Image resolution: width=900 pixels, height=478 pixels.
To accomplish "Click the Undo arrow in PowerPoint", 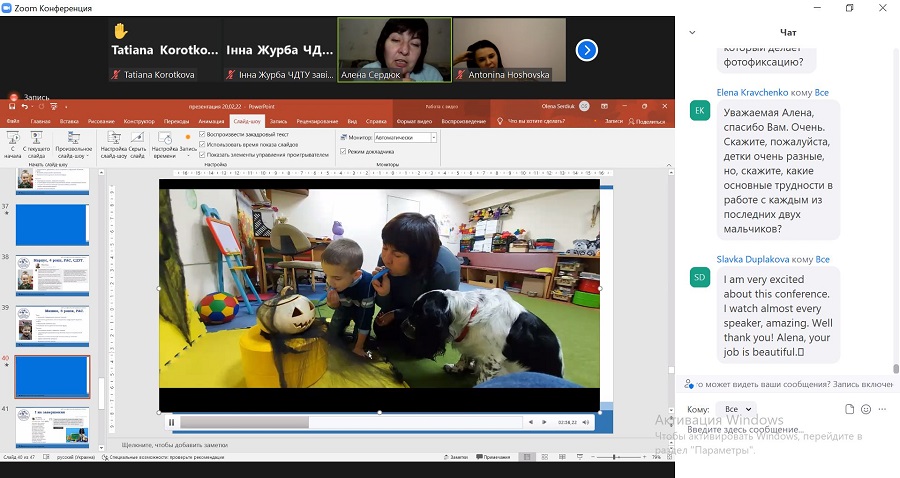I will 25,106.
